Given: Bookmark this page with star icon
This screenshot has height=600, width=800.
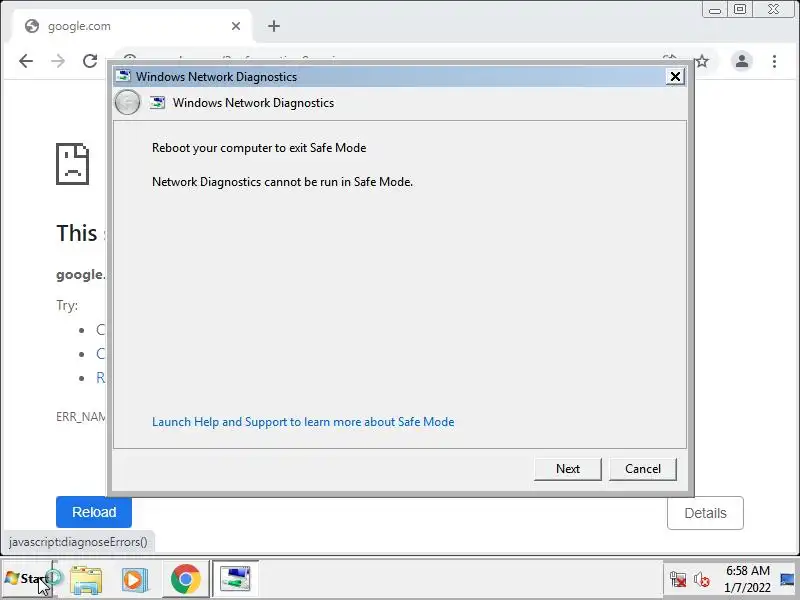Looking at the screenshot, I should pos(703,61).
